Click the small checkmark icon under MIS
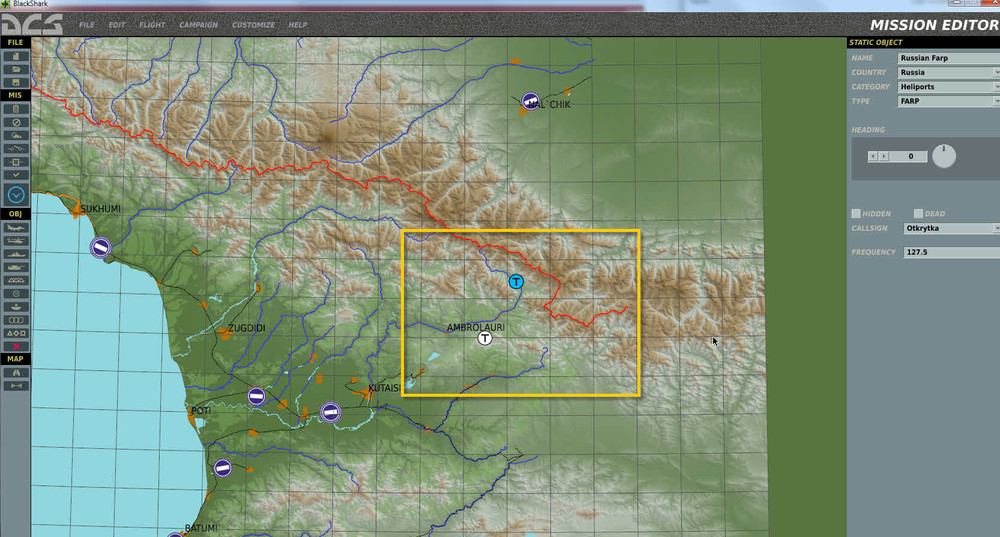Screen dimensions: 1000x537 pyautogui.click(x=16, y=174)
